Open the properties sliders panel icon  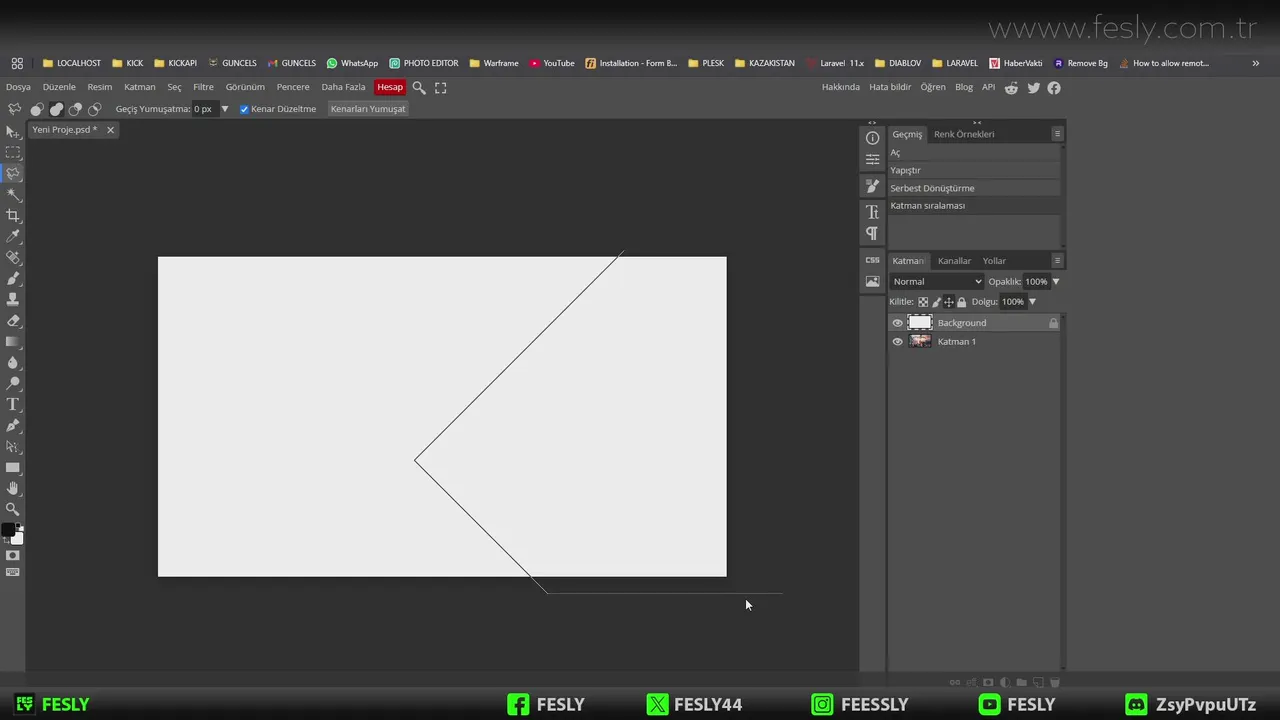[x=872, y=159]
